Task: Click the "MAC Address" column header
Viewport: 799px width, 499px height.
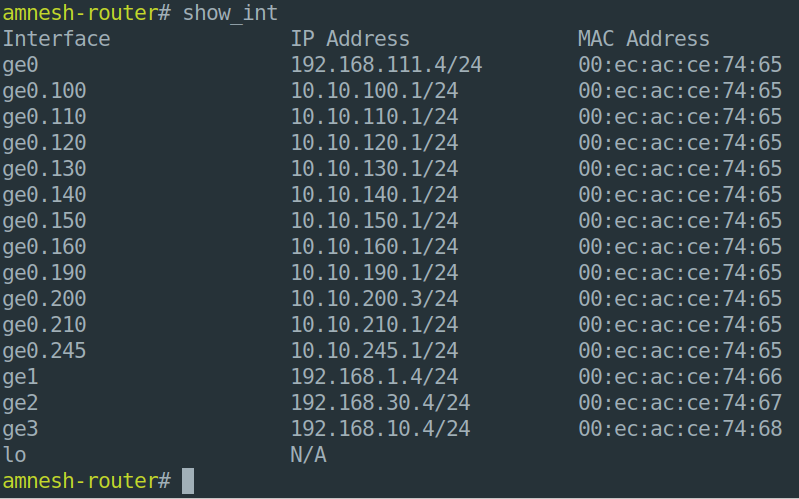Action: (x=644, y=39)
